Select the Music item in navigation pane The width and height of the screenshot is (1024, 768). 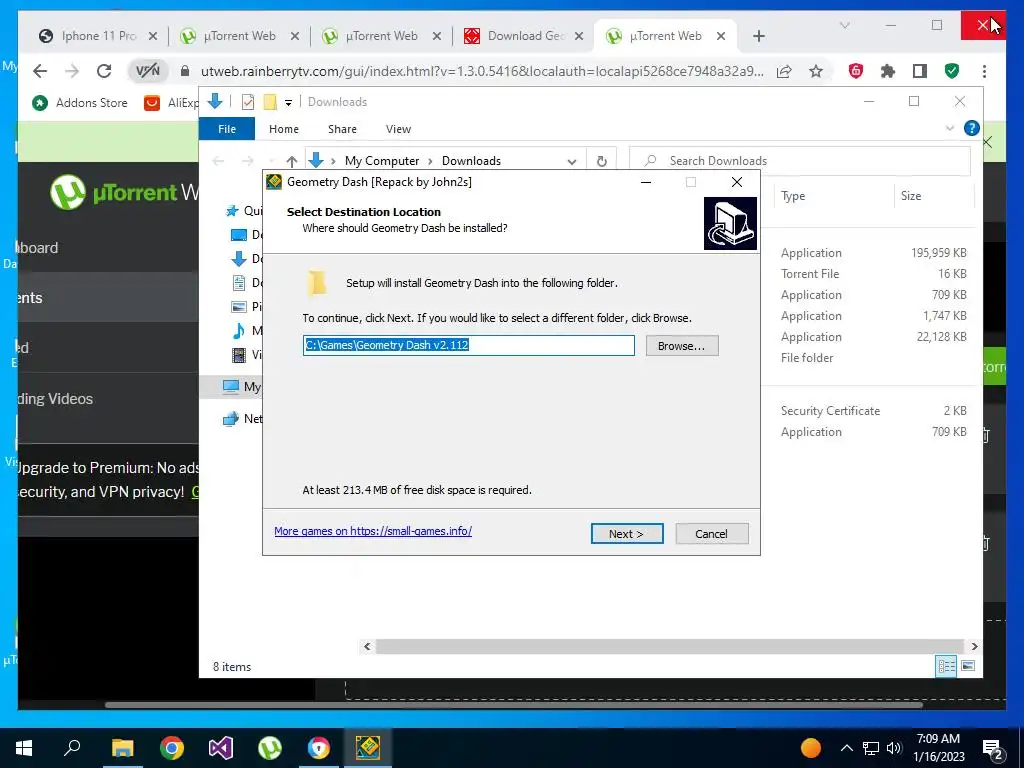247,330
